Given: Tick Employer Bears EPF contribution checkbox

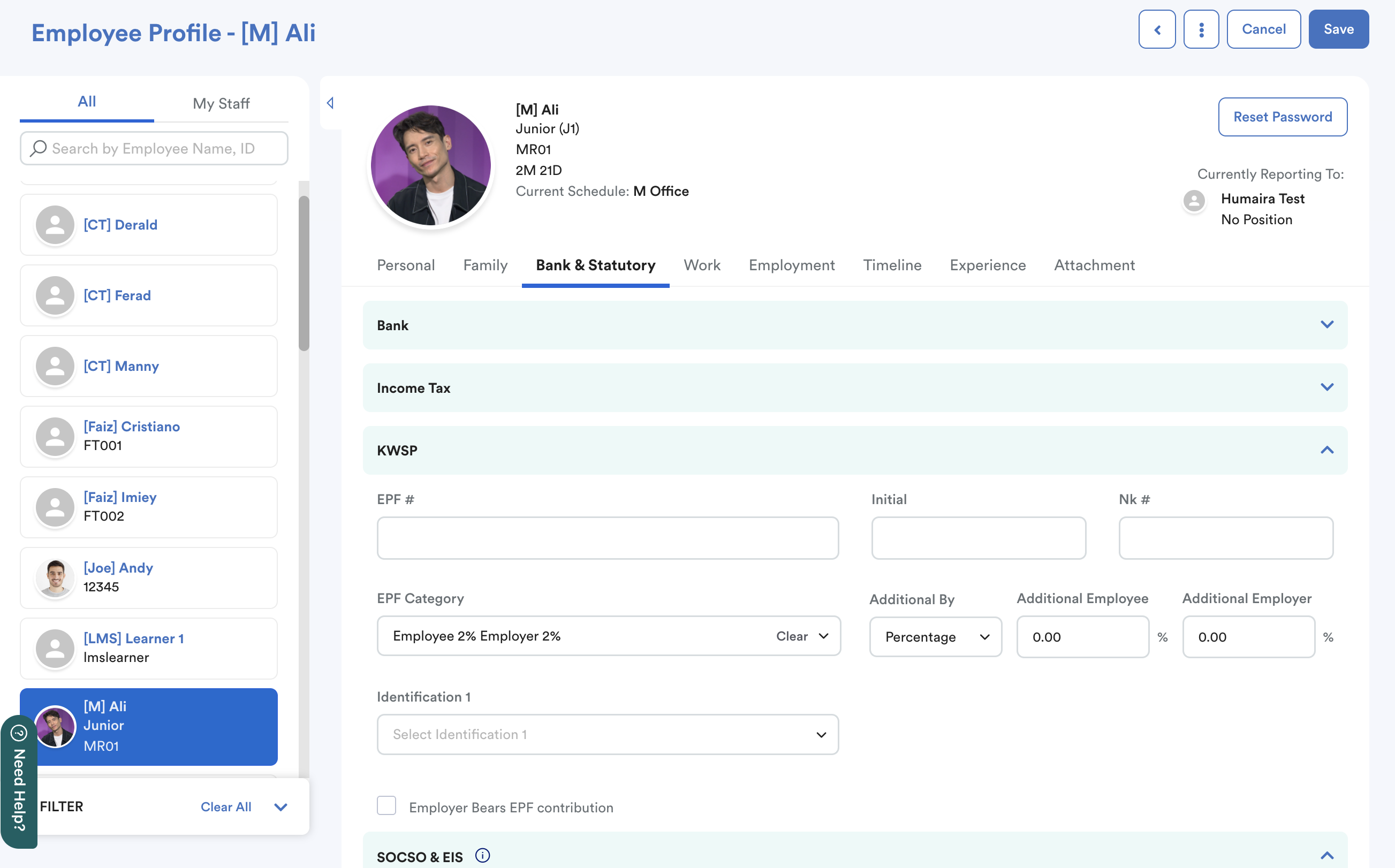Looking at the screenshot, I should coord(386,805).
